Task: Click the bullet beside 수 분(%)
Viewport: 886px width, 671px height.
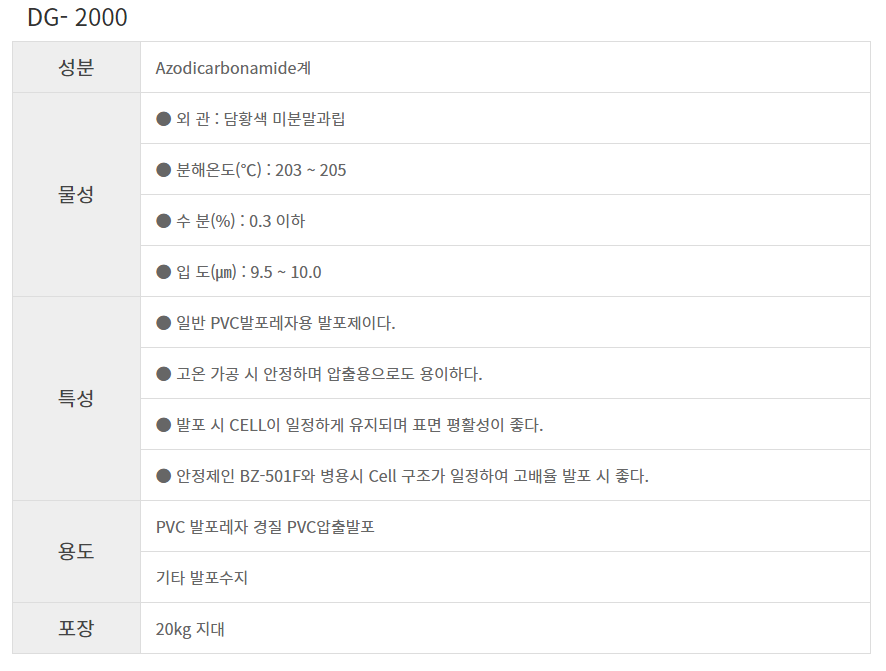Action: point(164,221)
